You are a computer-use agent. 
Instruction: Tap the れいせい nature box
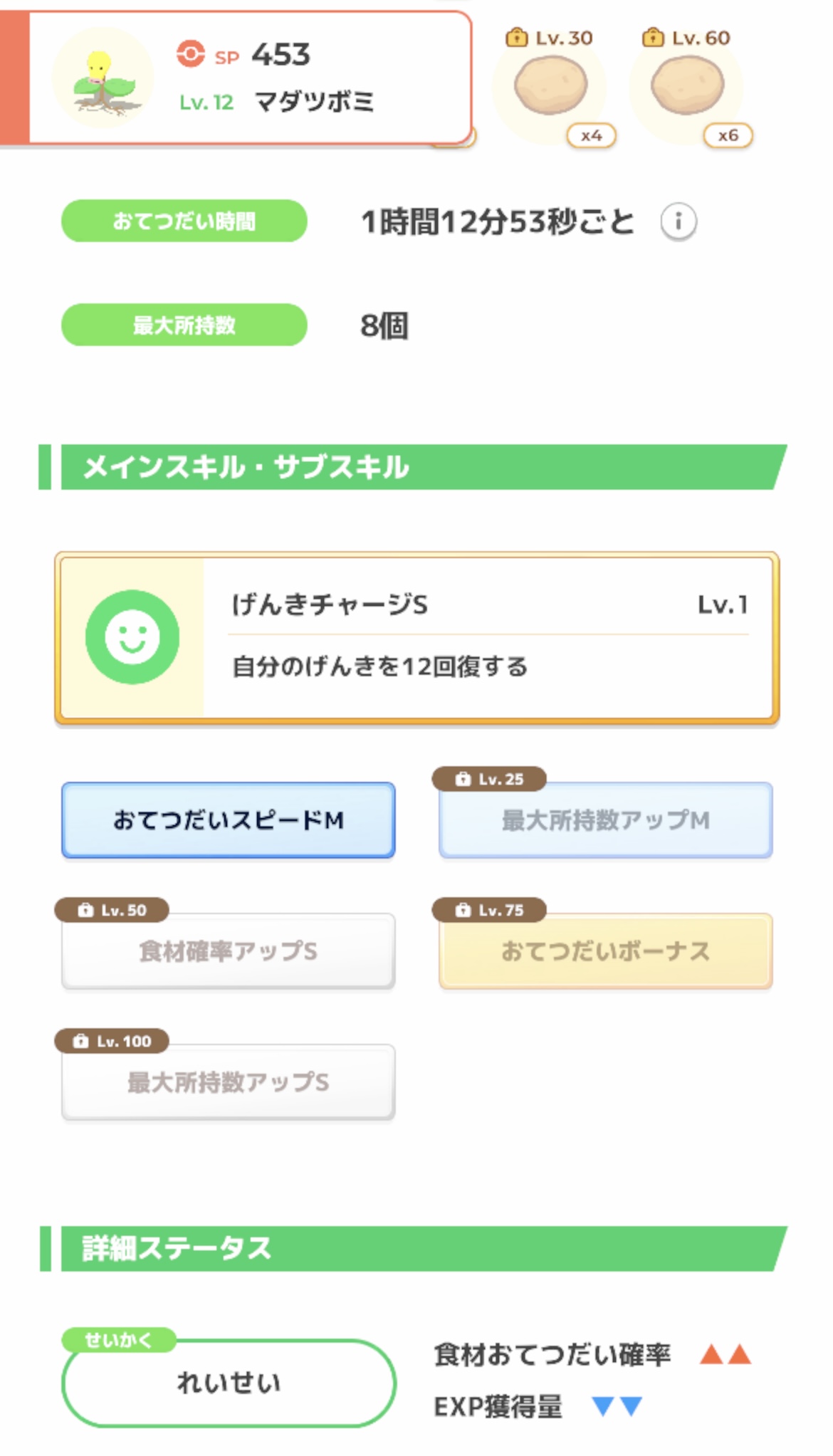[x=229, y=1383]
